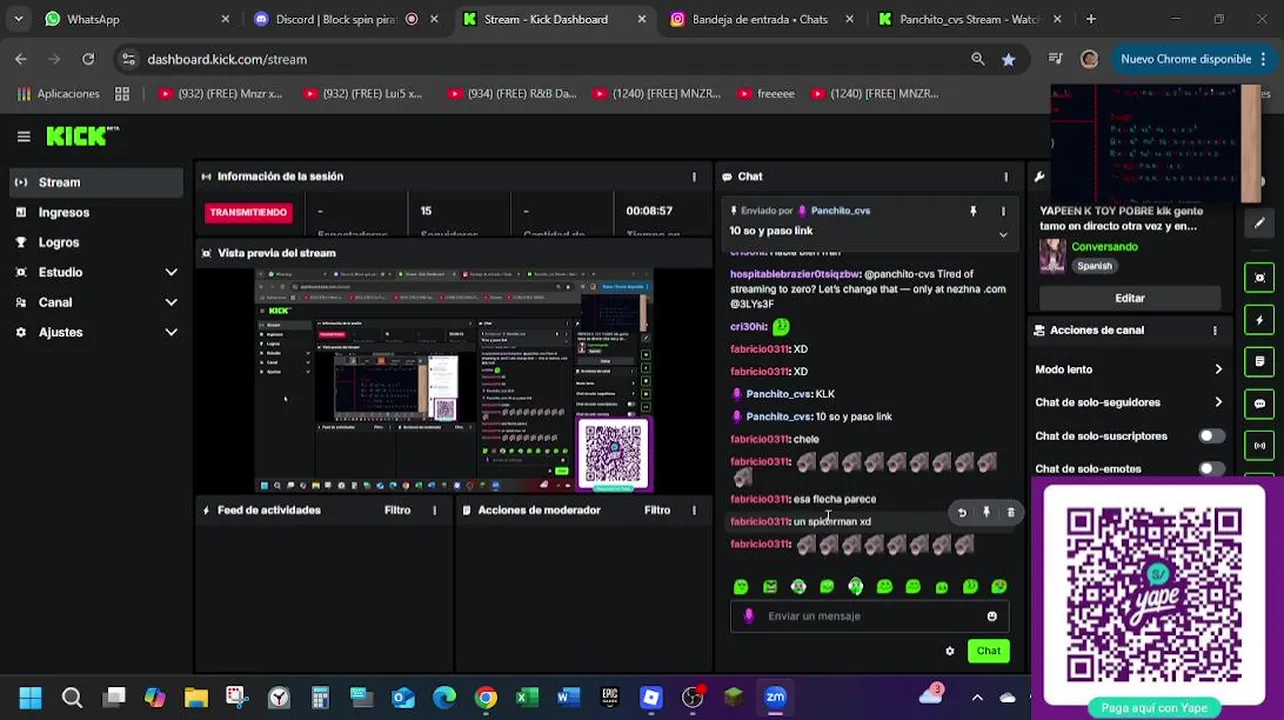This screenshot has width=1284, height=720.
Task: Click the bookmark star icon
Action: 1008,59
